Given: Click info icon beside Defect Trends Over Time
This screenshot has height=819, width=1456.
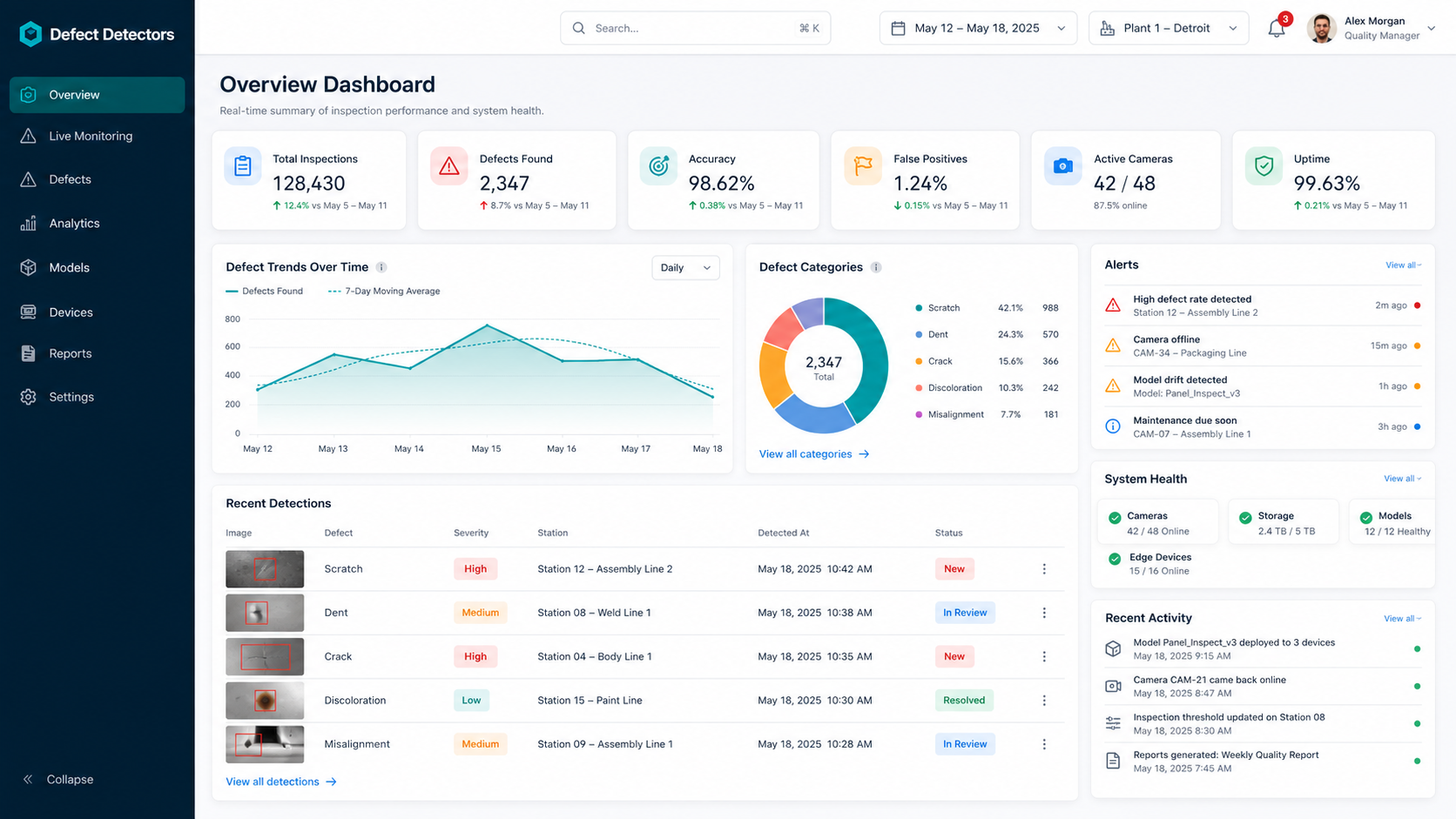Looking at the screenshot, I should click(x=381, y=267).
